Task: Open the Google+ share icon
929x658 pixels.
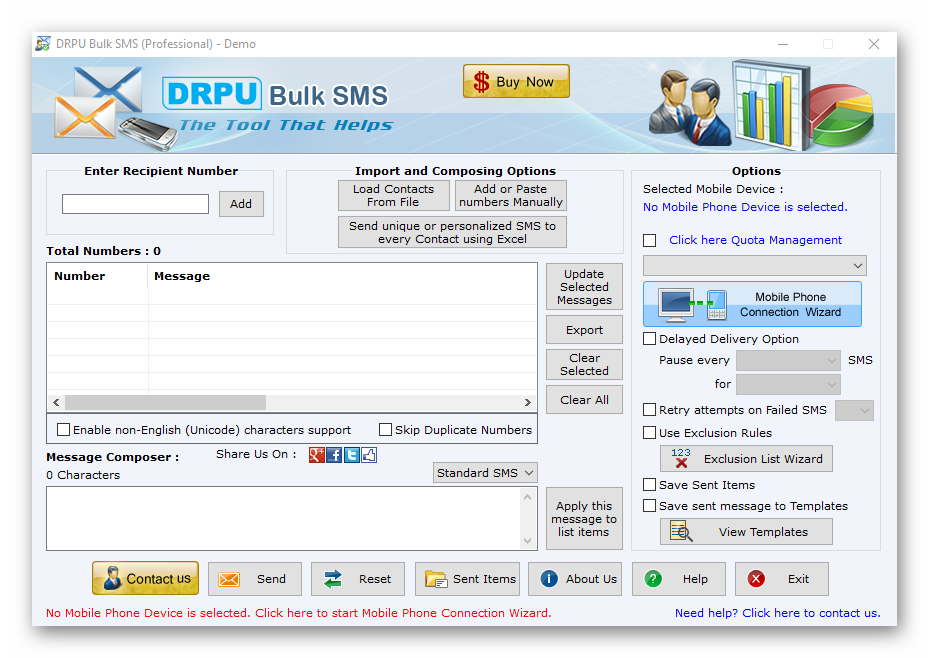Action: pos(317,455)
